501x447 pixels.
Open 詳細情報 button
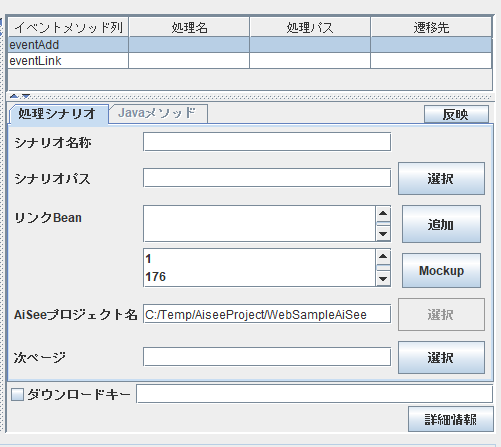[x=451, y=419]
